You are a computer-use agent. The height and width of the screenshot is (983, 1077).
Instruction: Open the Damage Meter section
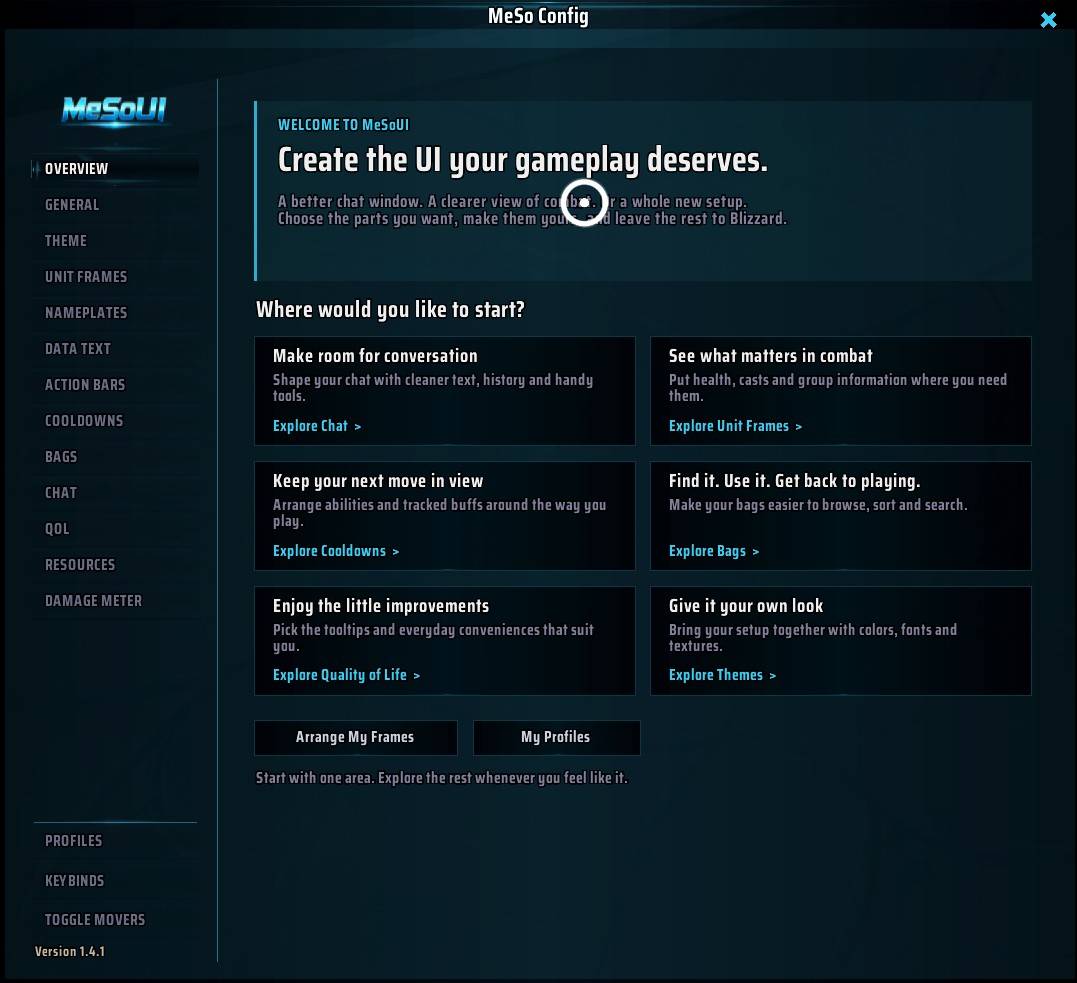[x=115, y=600]
